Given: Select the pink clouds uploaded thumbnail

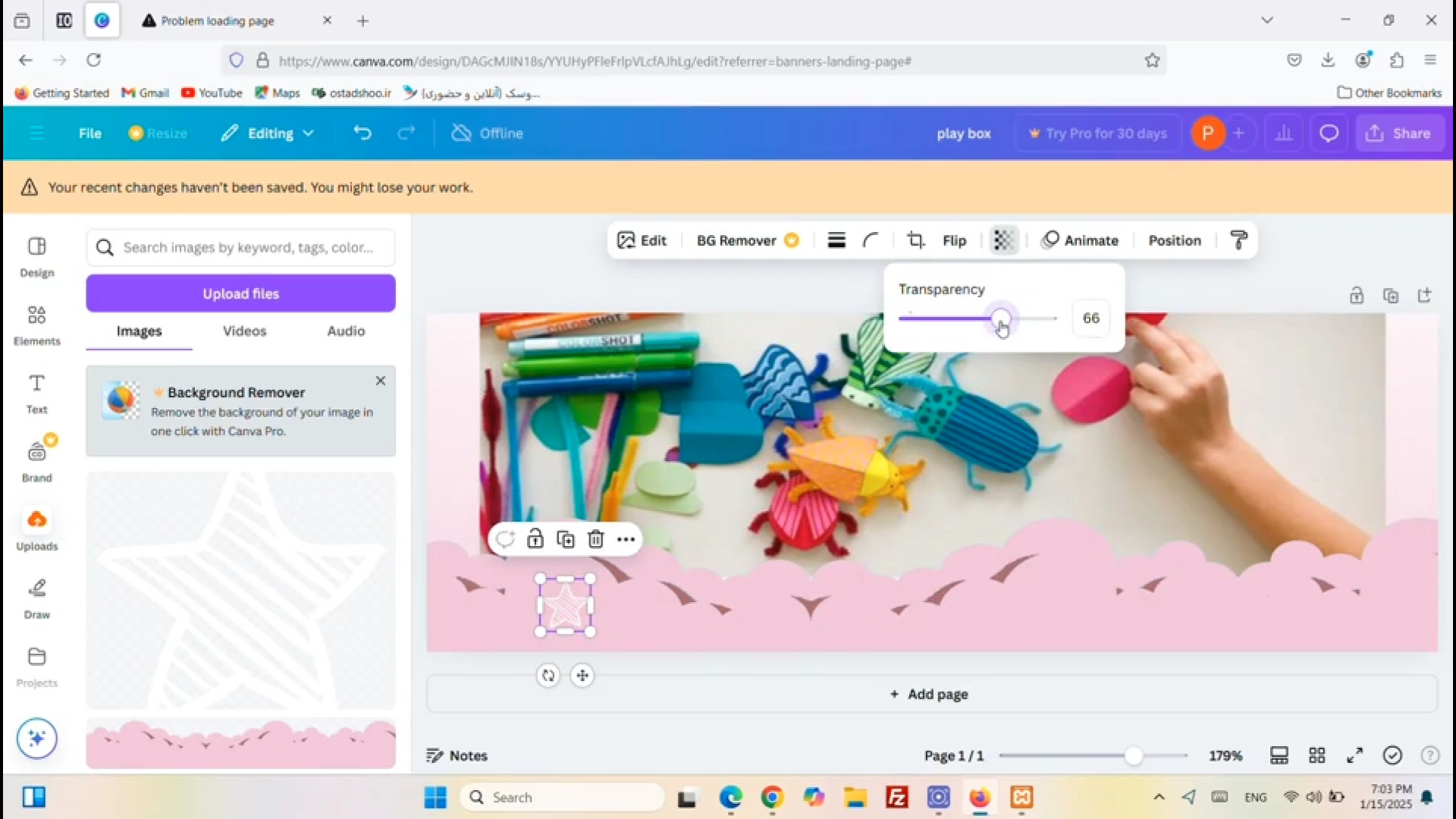Looking at the screenshot, I should click(240, 743).
